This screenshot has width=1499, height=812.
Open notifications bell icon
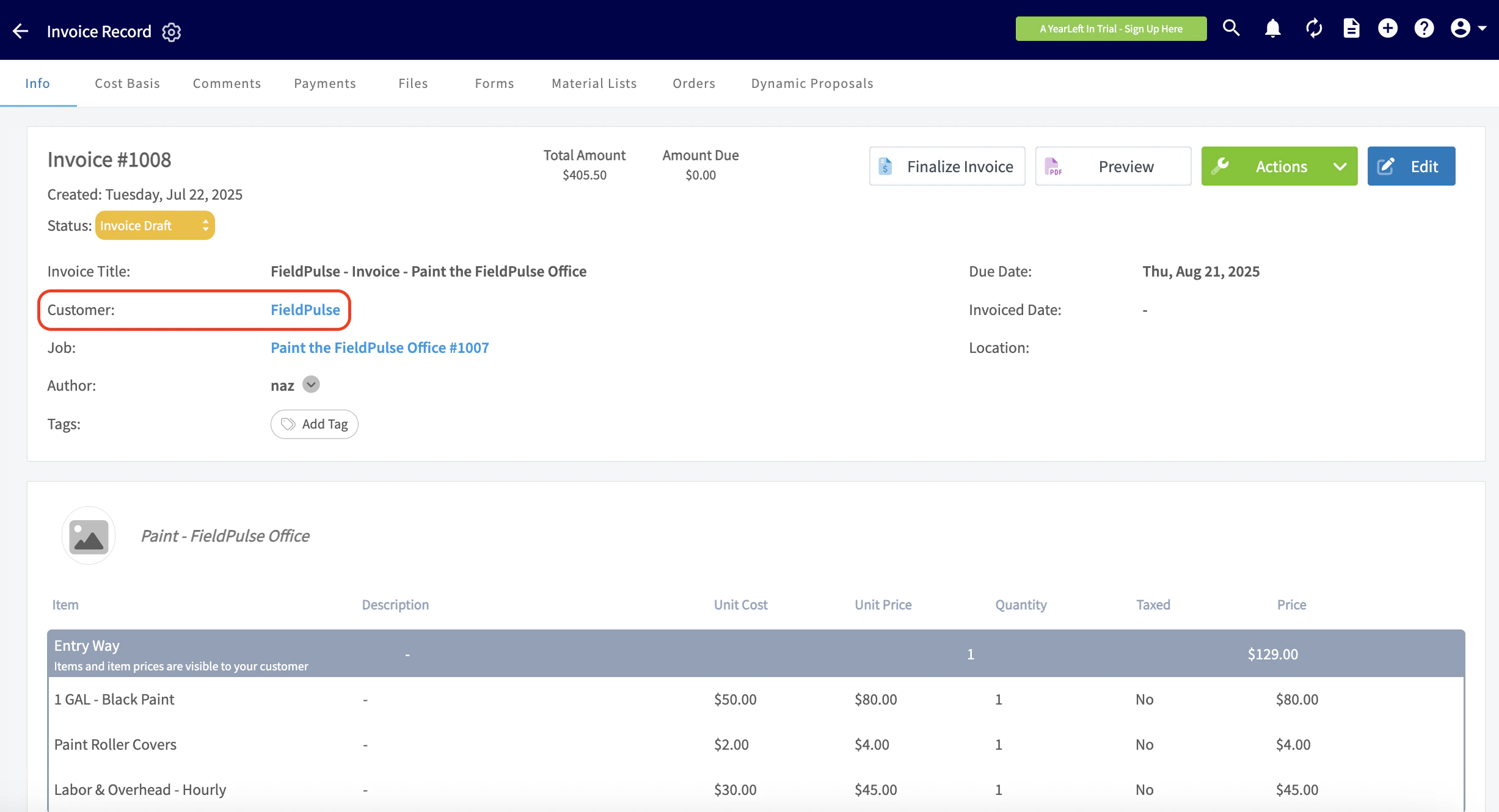[x=1272, y=28]
